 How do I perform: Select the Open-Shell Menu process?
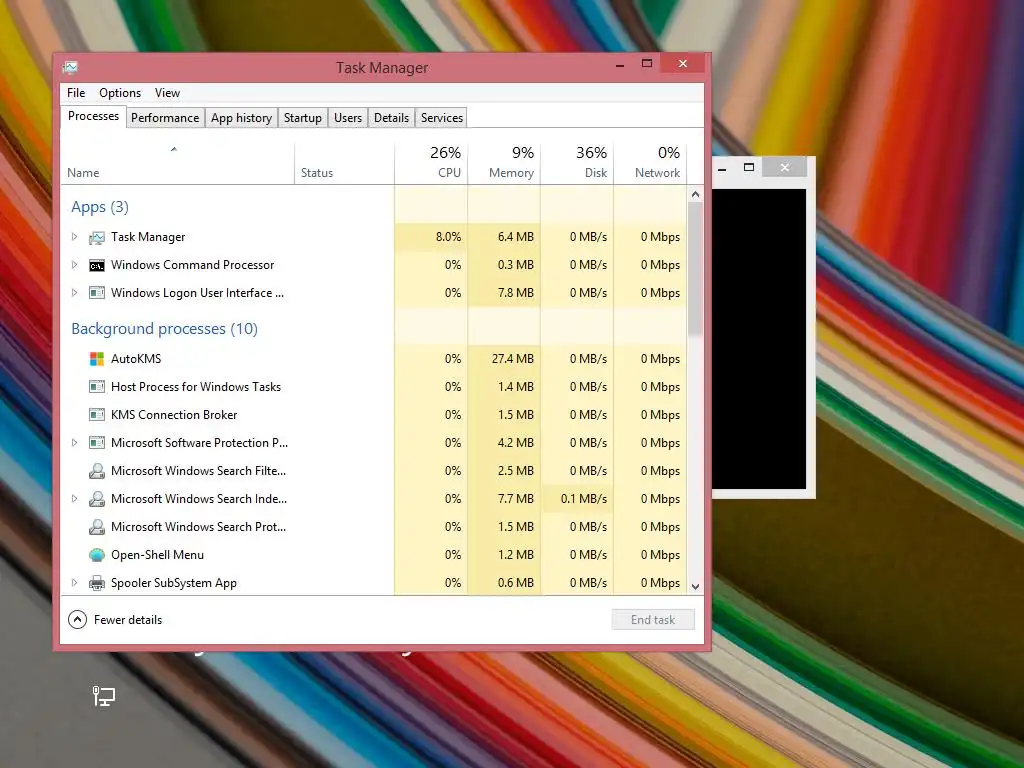[x=157, y=555]
